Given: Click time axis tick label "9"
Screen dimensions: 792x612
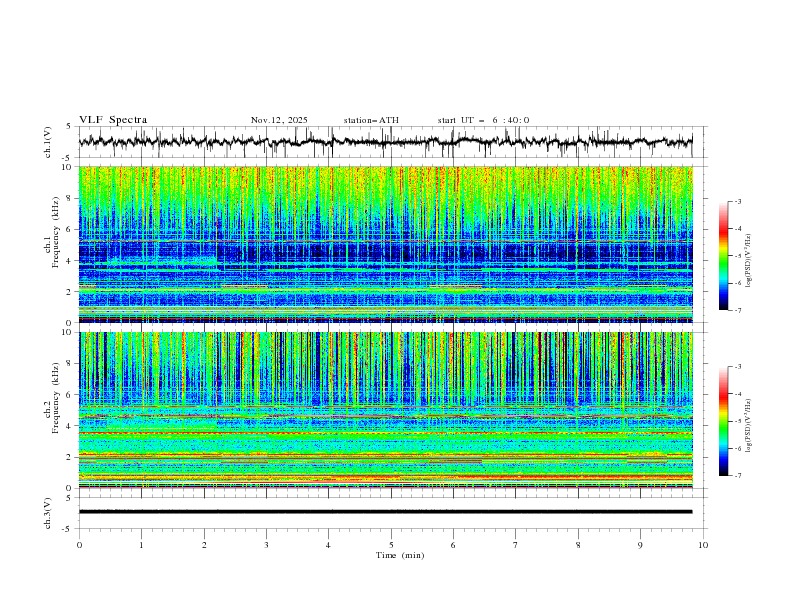Looking at the screenshot, I should 640,545.
